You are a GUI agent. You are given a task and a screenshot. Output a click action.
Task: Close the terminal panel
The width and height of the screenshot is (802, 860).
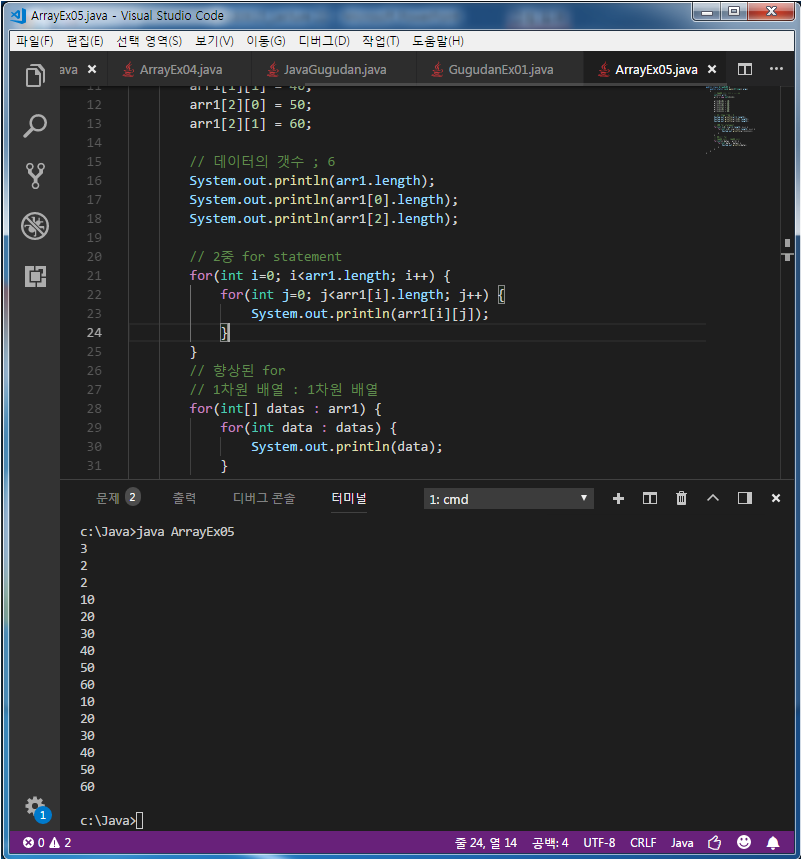[x=776, y=498]
